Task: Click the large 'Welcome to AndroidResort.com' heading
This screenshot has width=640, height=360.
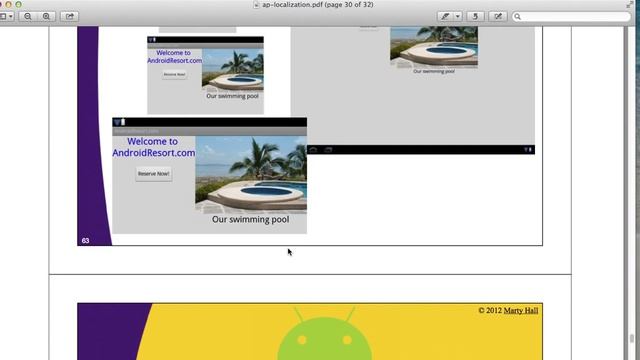Action: (x=153, y=147)
